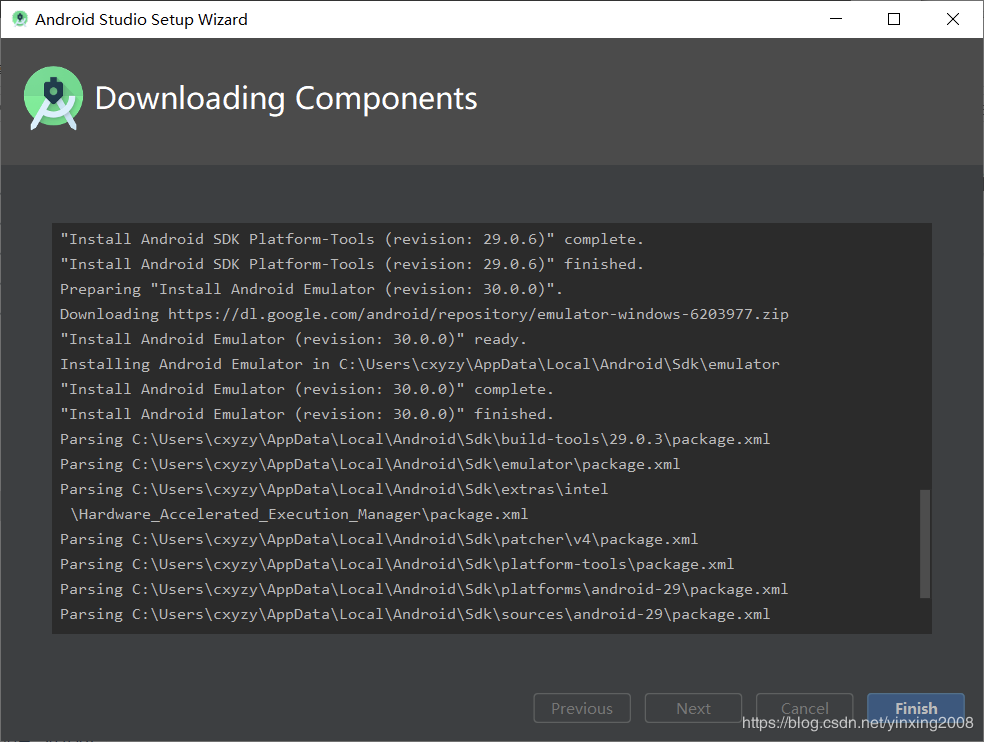Close the Setup Wizard window

coord(953,19)
